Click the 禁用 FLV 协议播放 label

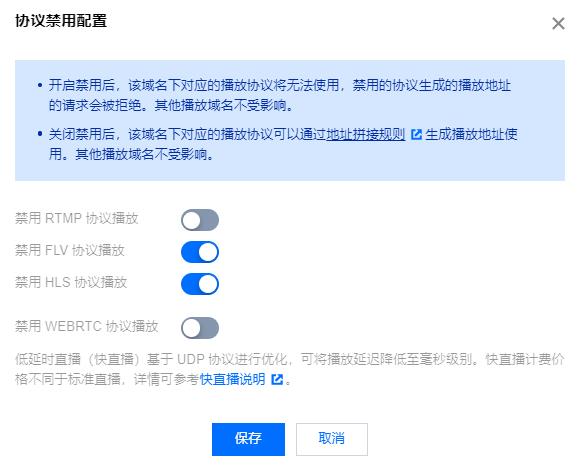tap(70, 250)
